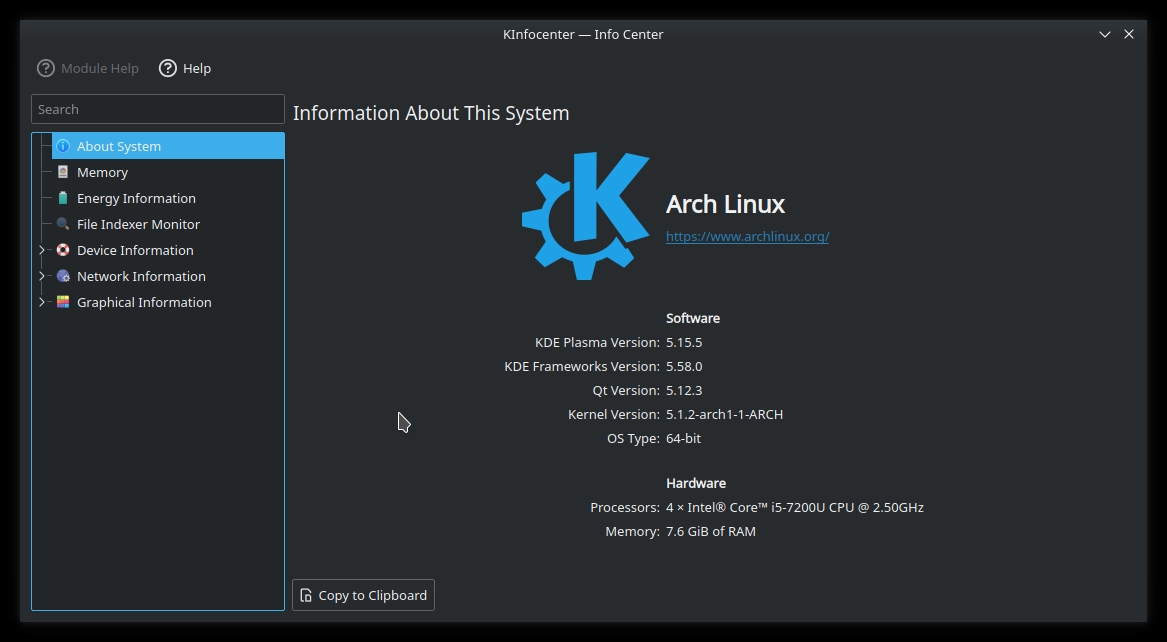Click the kernel version 5.1.2-arch1-1-ARCH
This screenshot has height=642, width=1167.
click(x=724, y=414)
